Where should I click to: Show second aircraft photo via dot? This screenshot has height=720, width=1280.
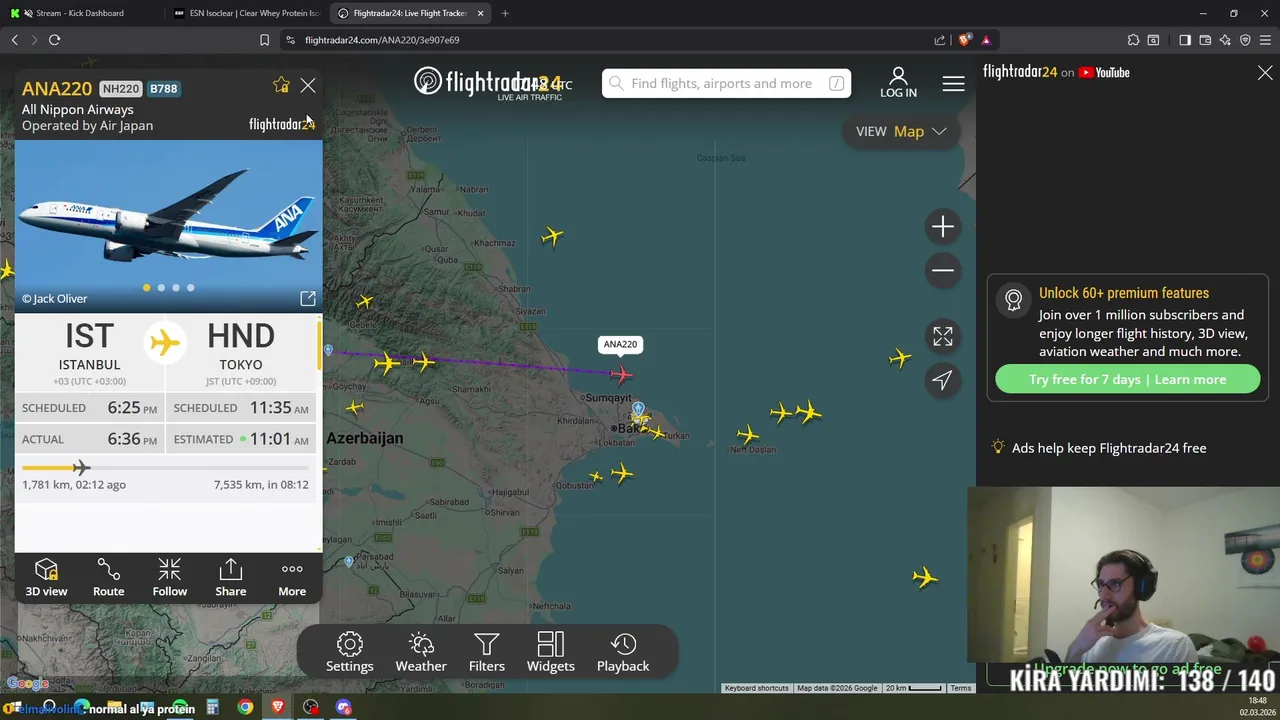[x=161, y=288]
